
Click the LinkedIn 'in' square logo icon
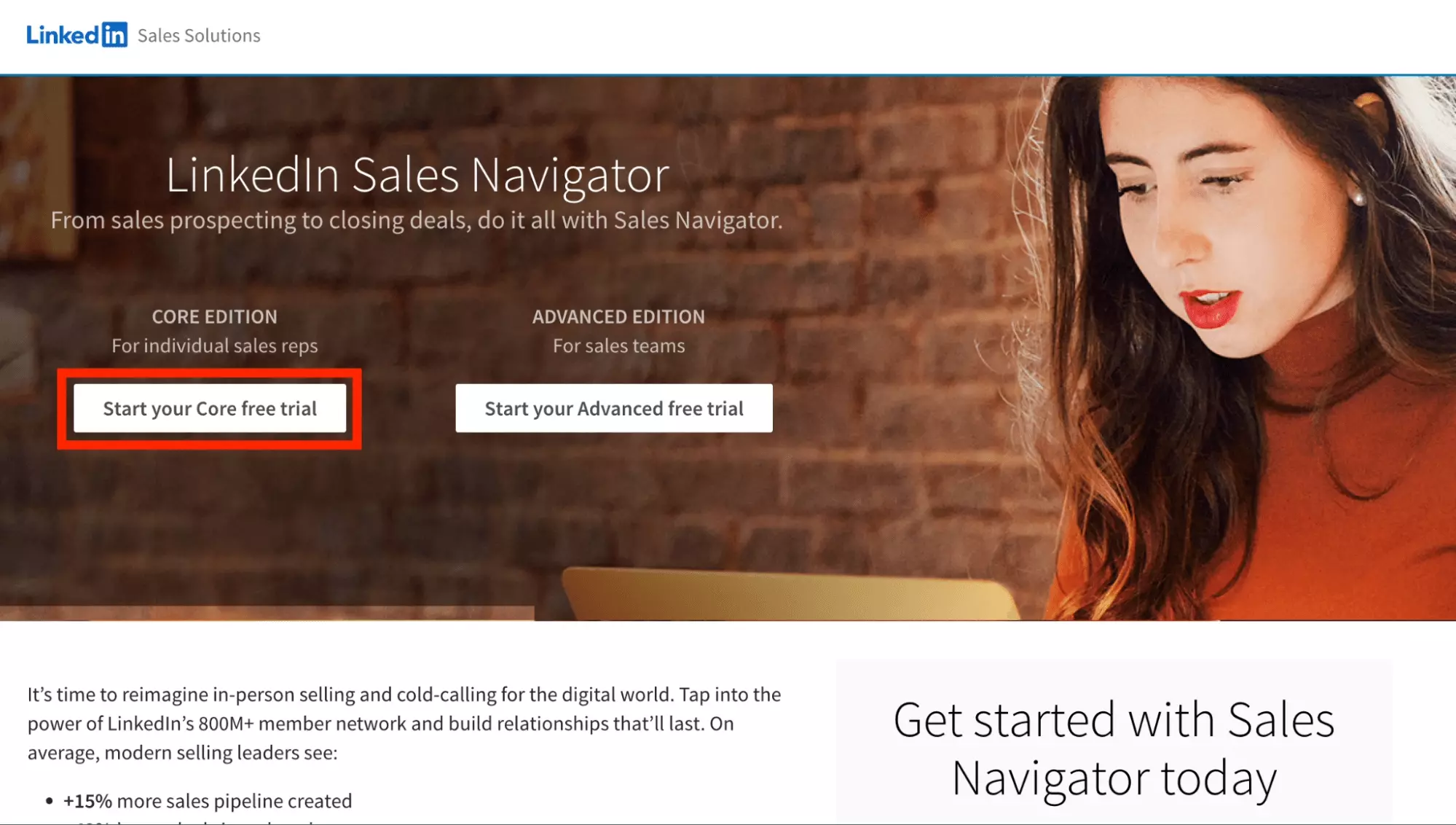click(x=114, y=35)
